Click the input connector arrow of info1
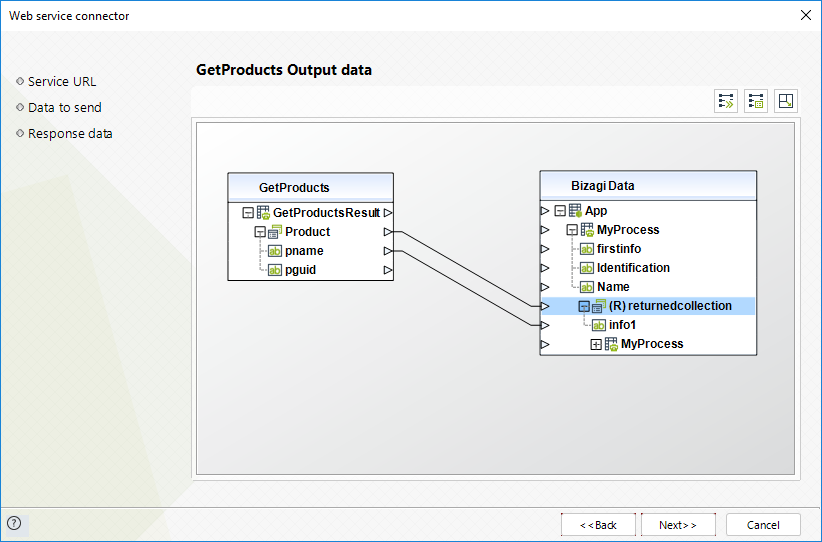Viewport: 822px width, 542px height. (545, 325)
